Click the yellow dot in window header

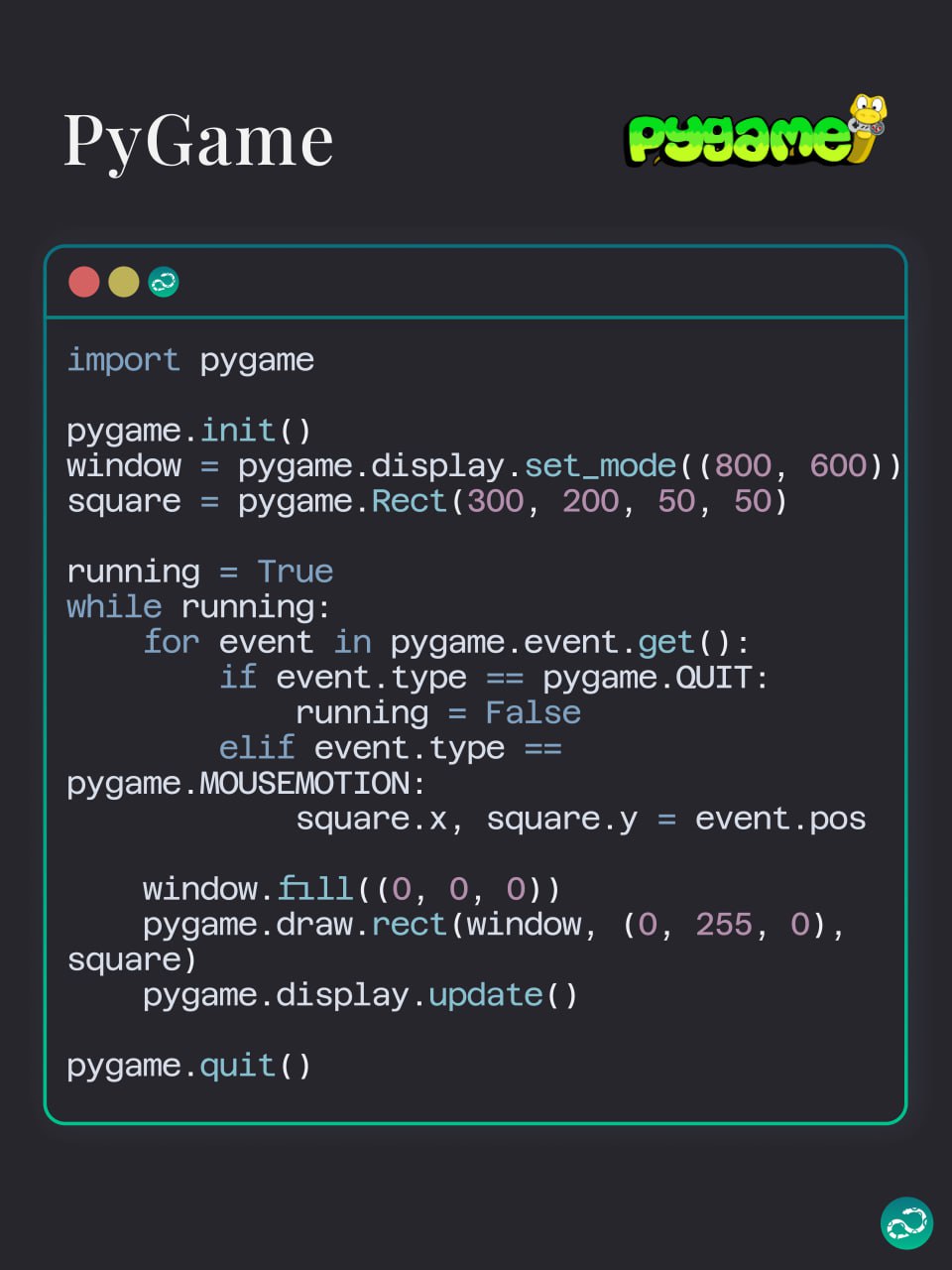point(124,282)
